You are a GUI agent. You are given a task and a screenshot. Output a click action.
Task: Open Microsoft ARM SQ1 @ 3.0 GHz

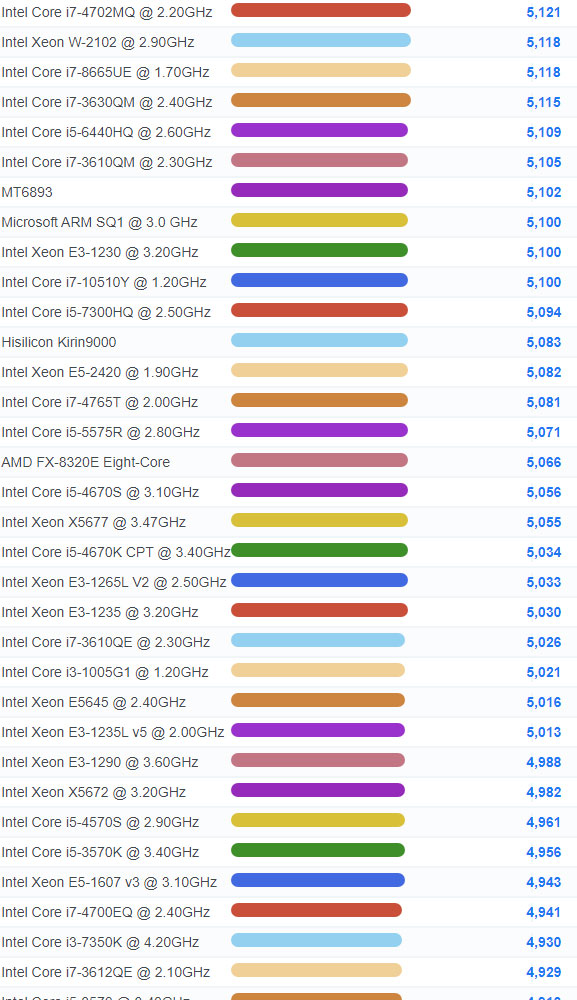click(x=99, y=222)
